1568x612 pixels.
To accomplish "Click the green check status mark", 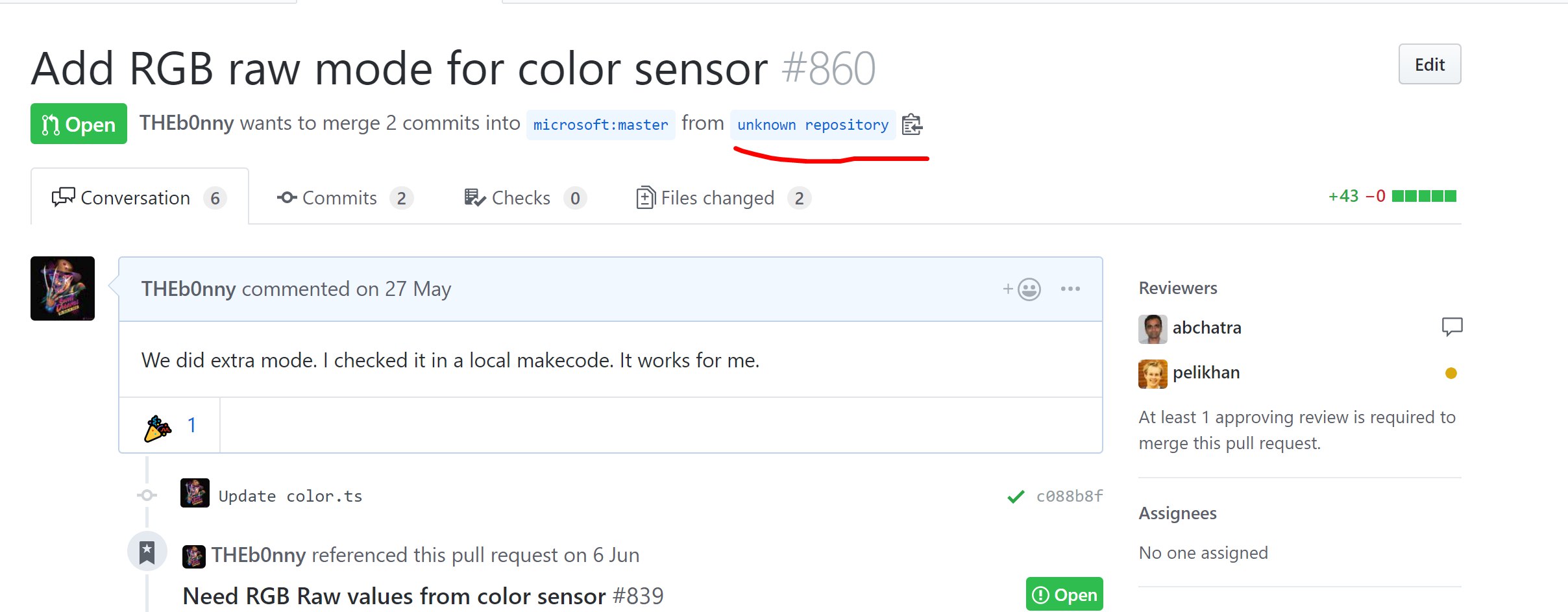I will coord(1016,496).
